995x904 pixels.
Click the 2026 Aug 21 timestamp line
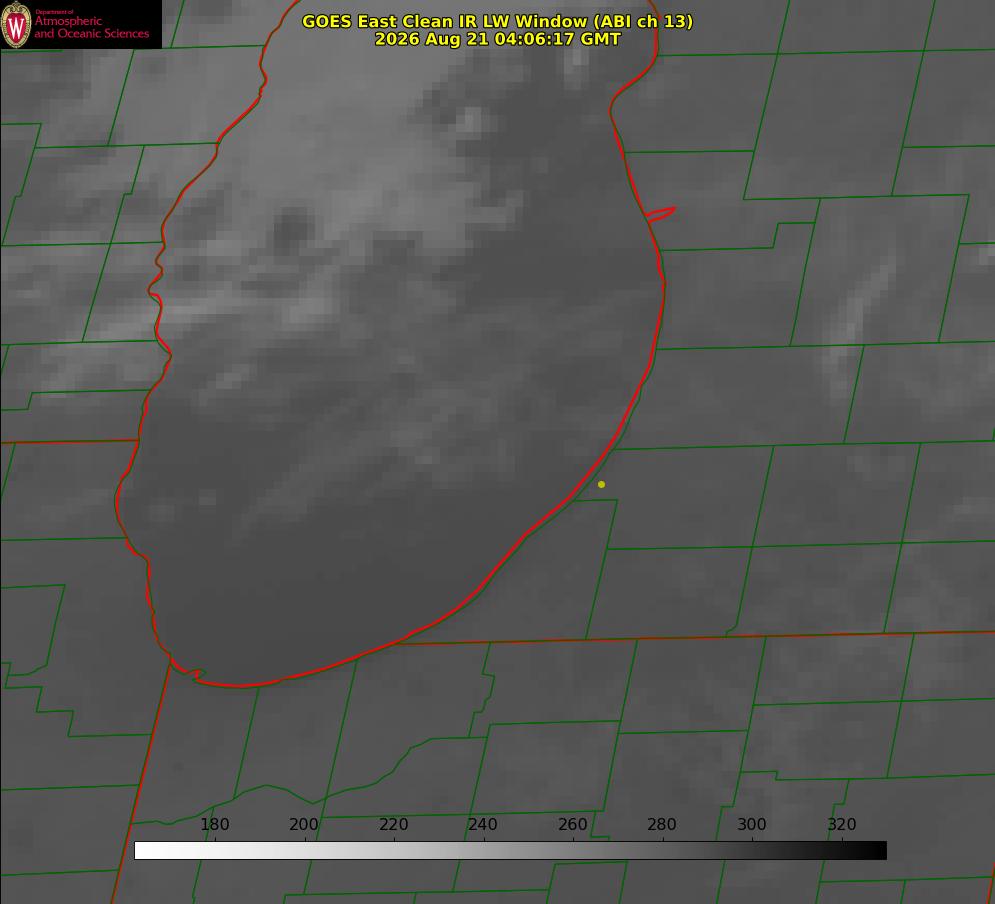[498, 39]
